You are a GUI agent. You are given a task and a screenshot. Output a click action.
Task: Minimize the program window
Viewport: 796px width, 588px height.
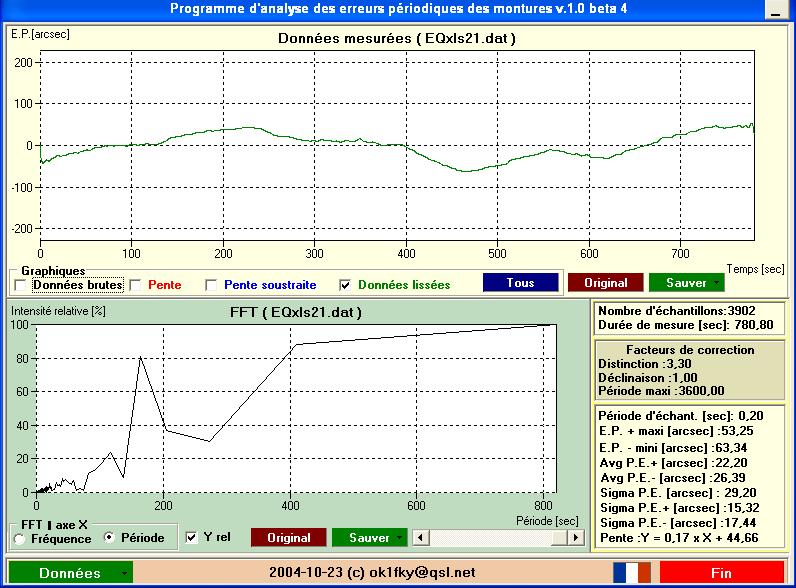click(775, 10)
